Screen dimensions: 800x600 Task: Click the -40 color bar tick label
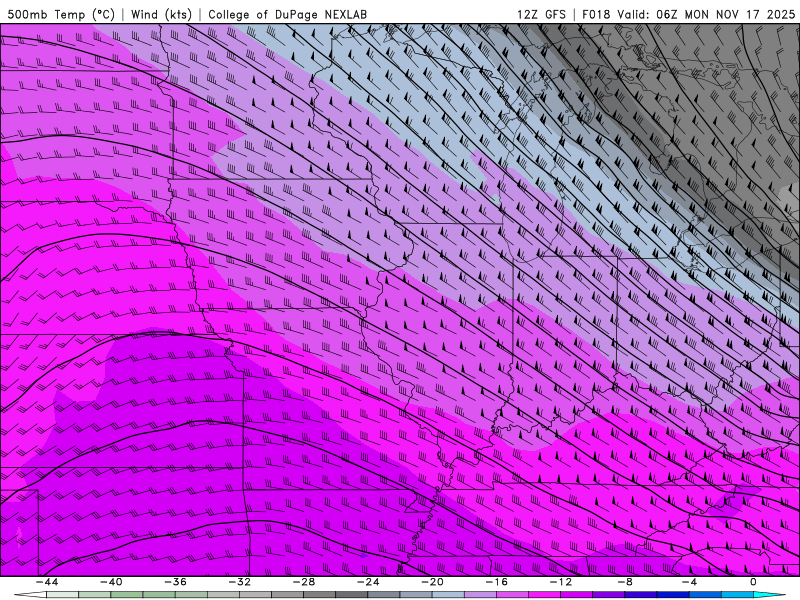pos(111,582)
